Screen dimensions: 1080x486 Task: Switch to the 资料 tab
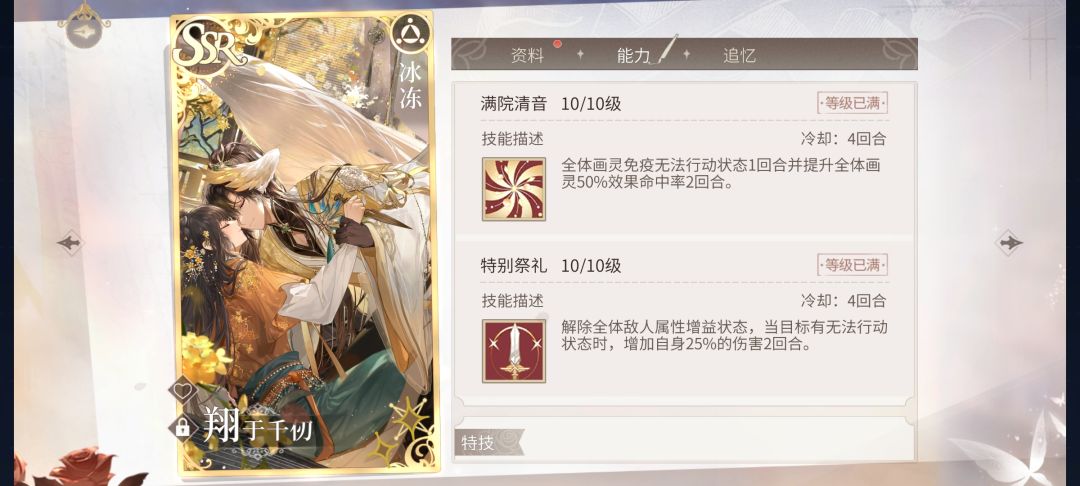[528, 56]
